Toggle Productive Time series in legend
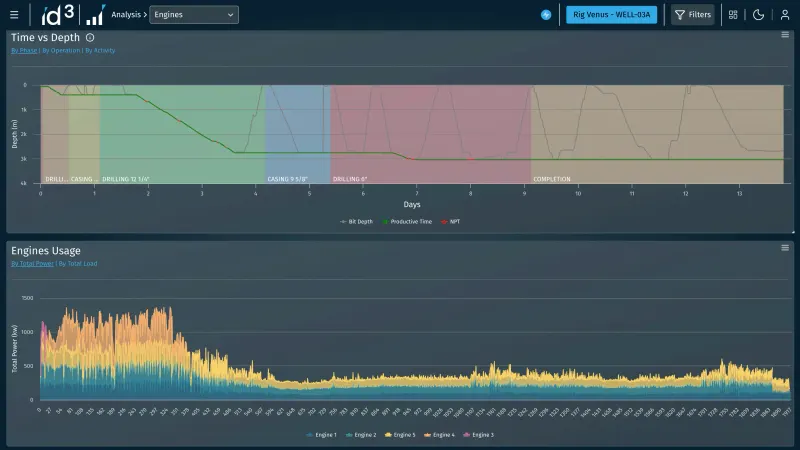This screenshot has width=800, height=450. coord(407,222)
